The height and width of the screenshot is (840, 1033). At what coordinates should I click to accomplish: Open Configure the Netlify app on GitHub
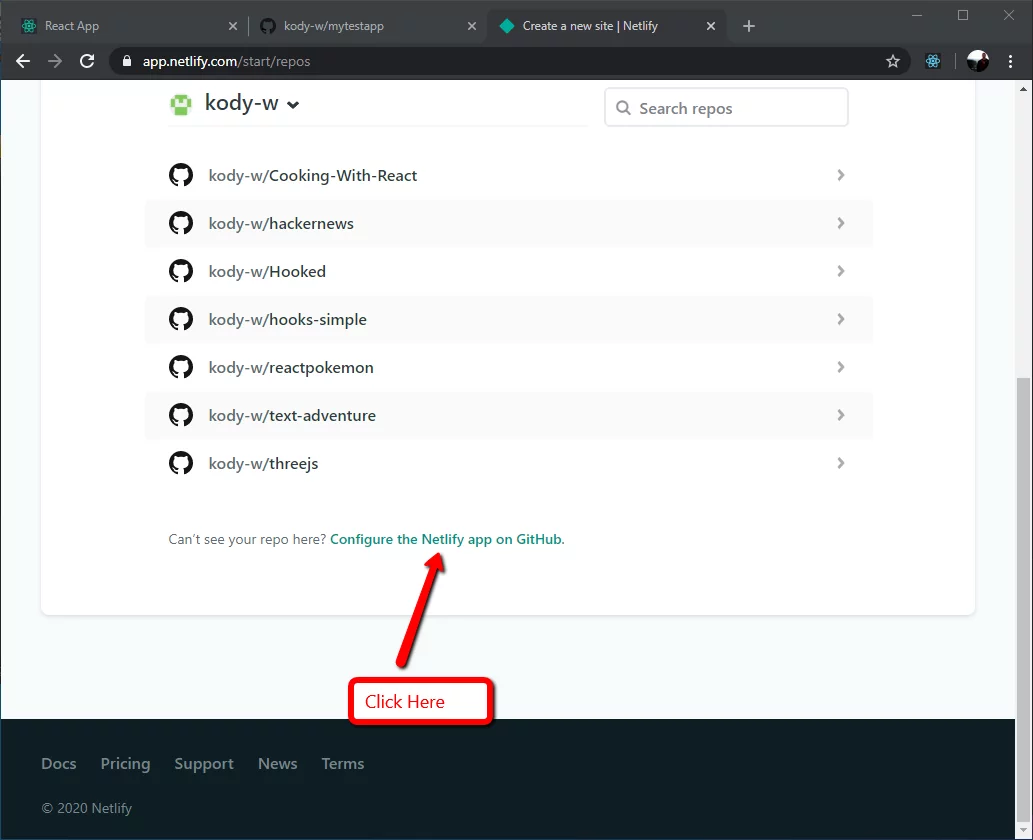coord(447,539)
